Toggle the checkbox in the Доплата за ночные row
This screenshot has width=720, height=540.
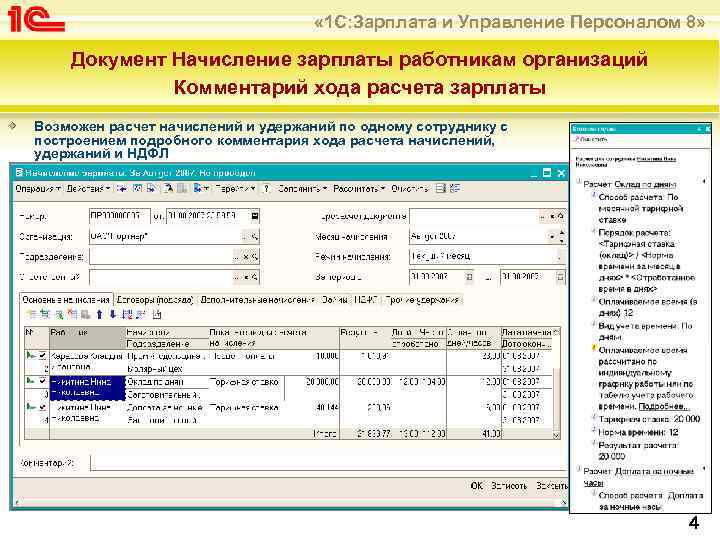(x=43, y=407)
